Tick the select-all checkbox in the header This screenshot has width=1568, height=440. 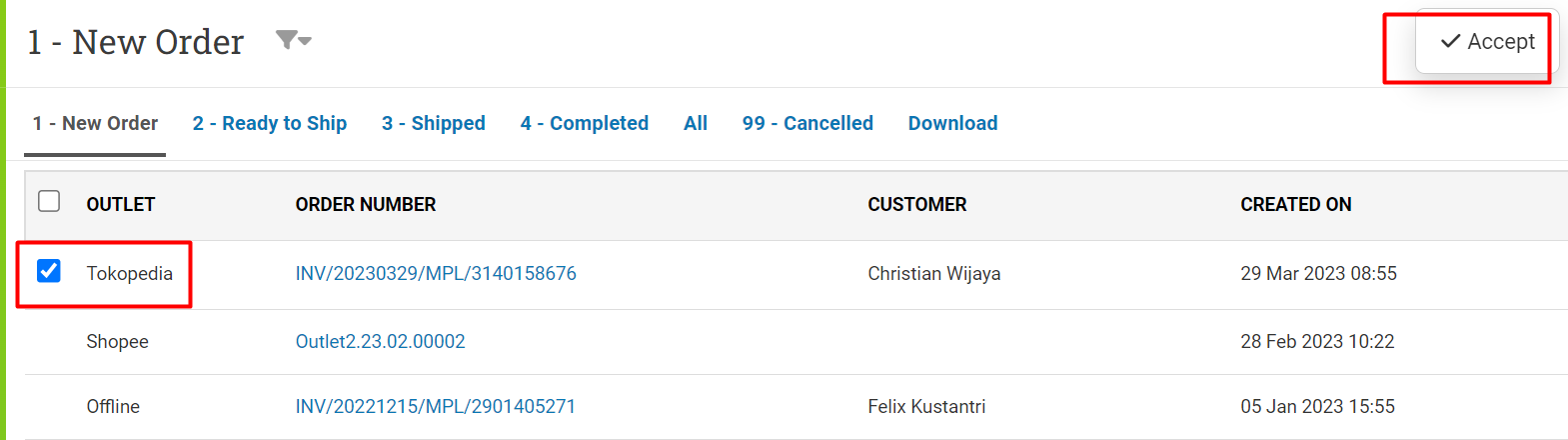(49, 201)
